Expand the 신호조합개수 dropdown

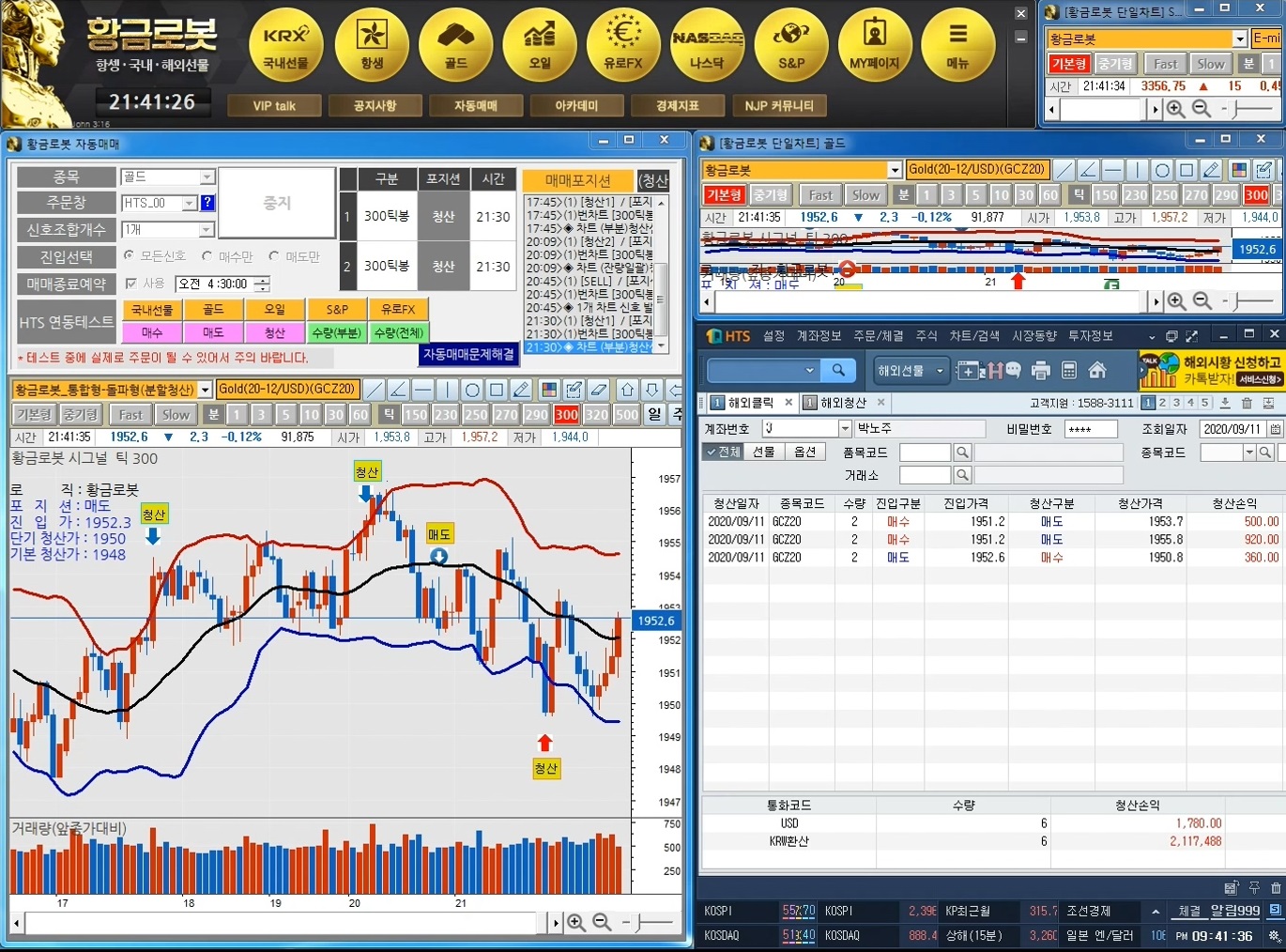click(207, 229)
